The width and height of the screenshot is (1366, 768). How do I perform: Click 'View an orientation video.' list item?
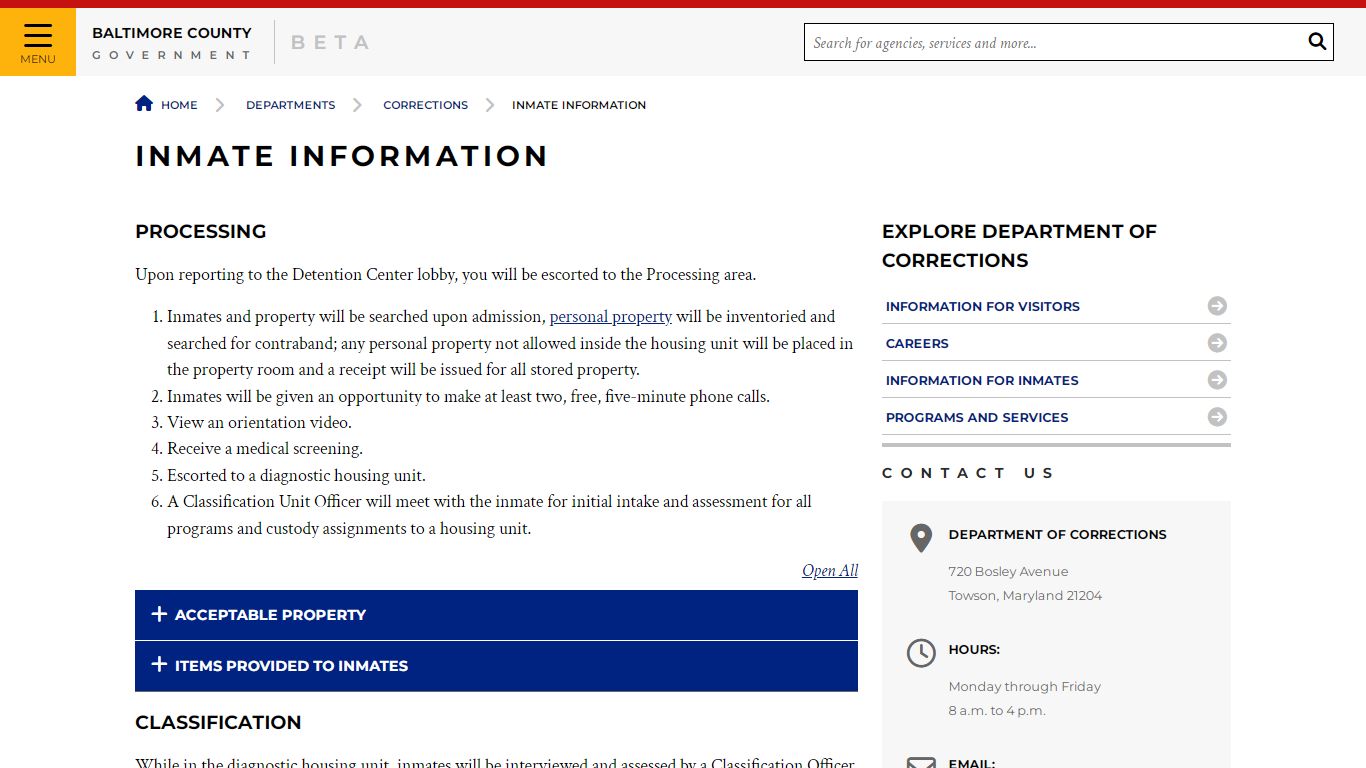click(259, 422)
